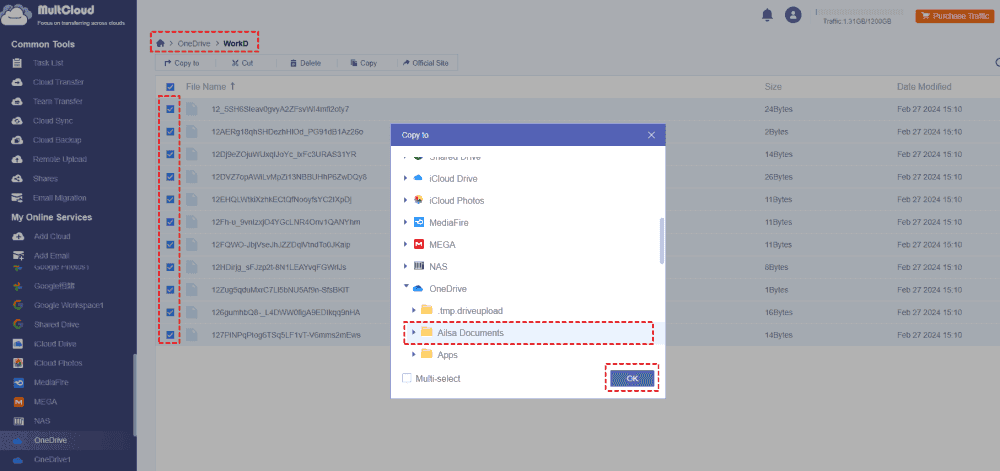The width and height of the screenshot is (1000, 471).
Task: Click Apps folder icon in dialog
Action: pos(427,354)
